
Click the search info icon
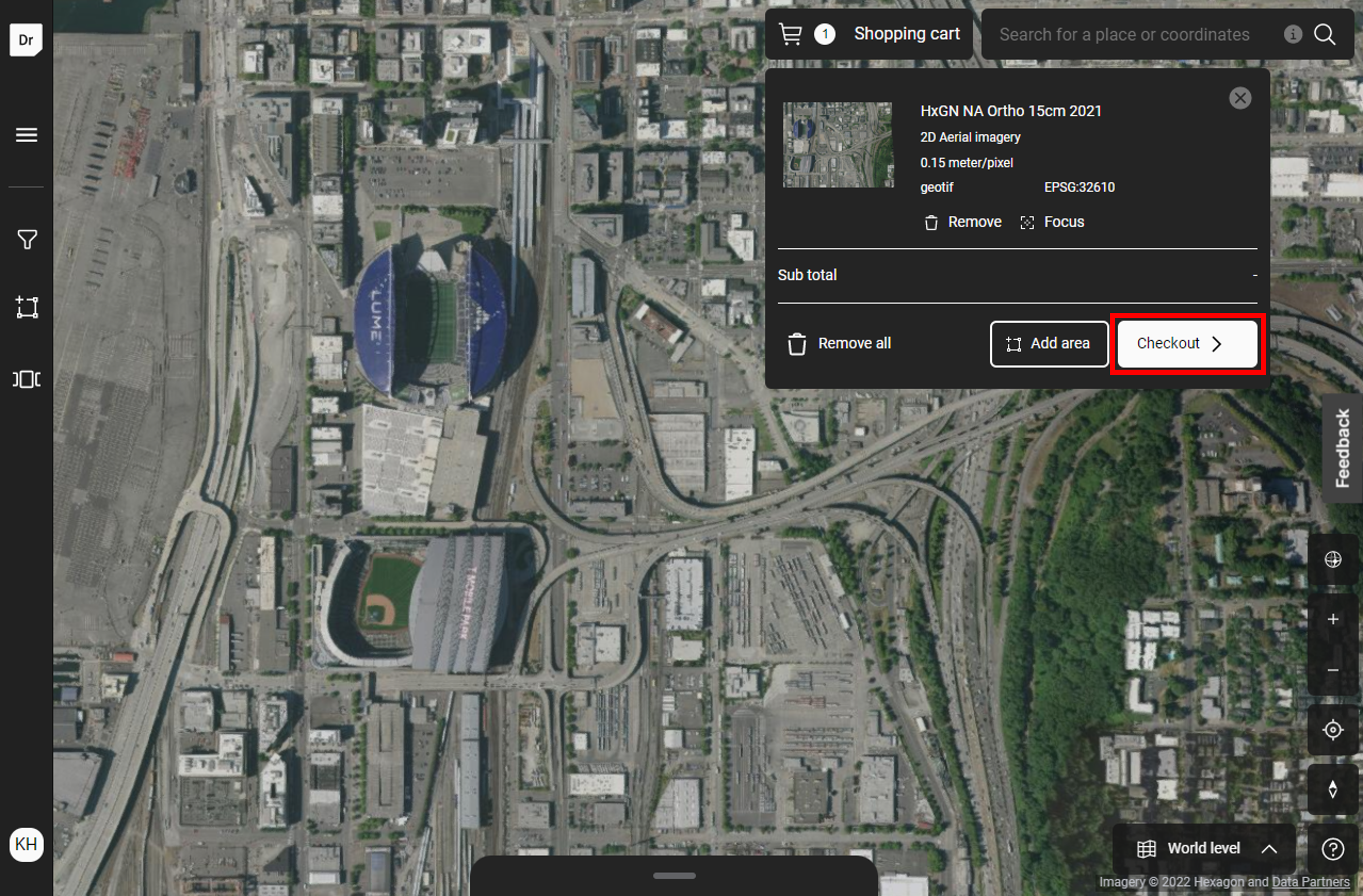point(1292,34)
